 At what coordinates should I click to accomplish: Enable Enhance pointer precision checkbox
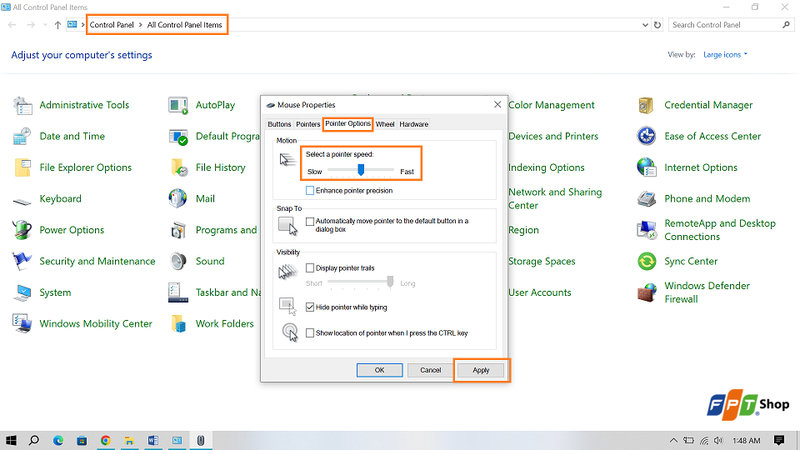pos(310,191)
